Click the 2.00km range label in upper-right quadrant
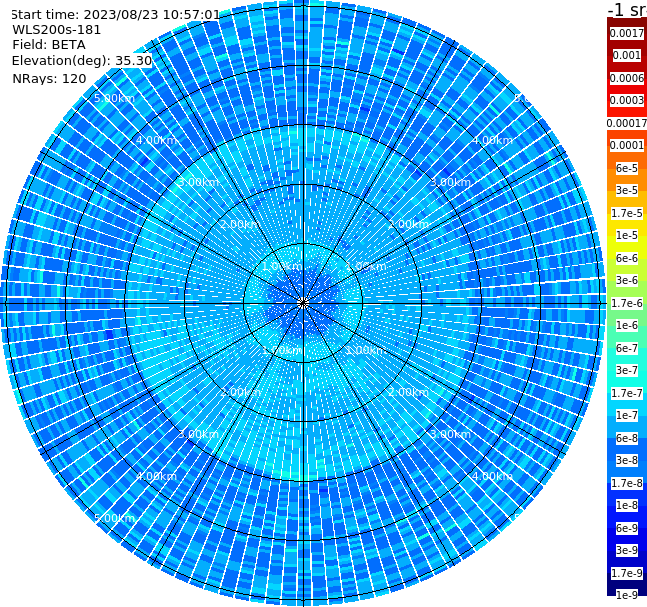The width and height of the screenshot is (647, 607). point(409,224)
